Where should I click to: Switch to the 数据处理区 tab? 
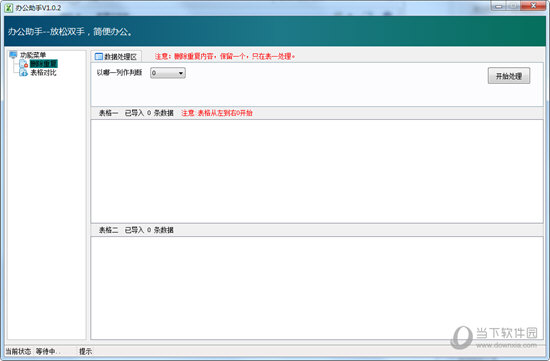pos(116,56)
